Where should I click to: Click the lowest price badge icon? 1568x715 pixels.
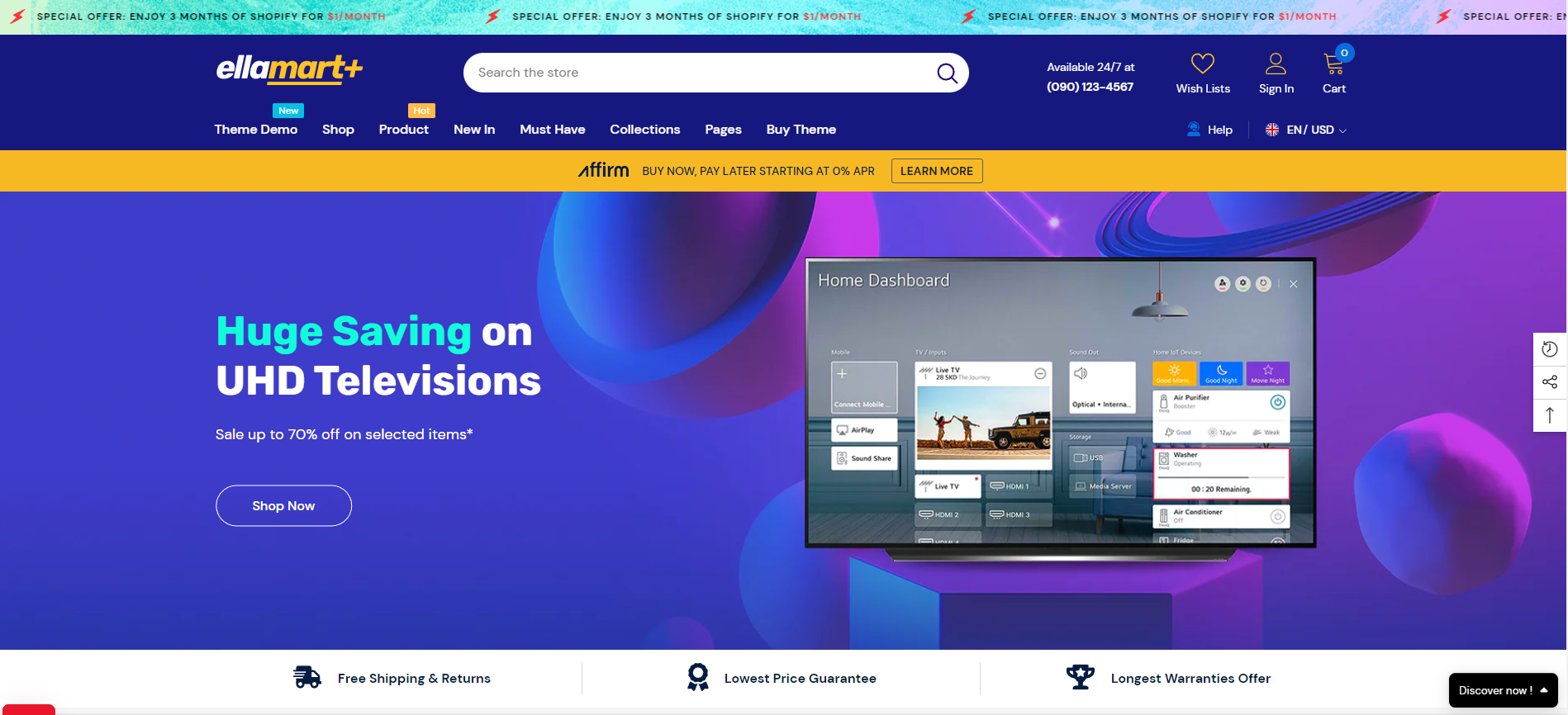coord(698,677)
